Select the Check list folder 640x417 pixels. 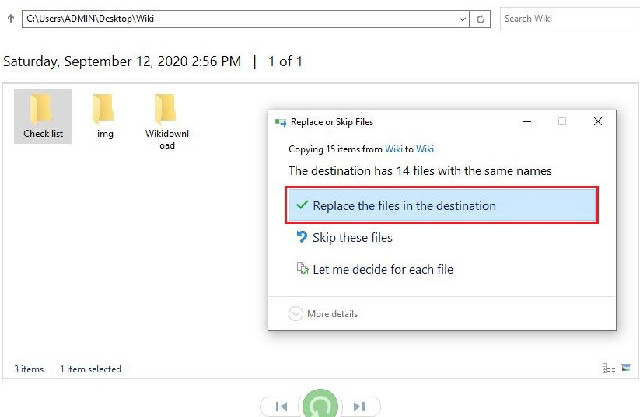coord(43,117)
